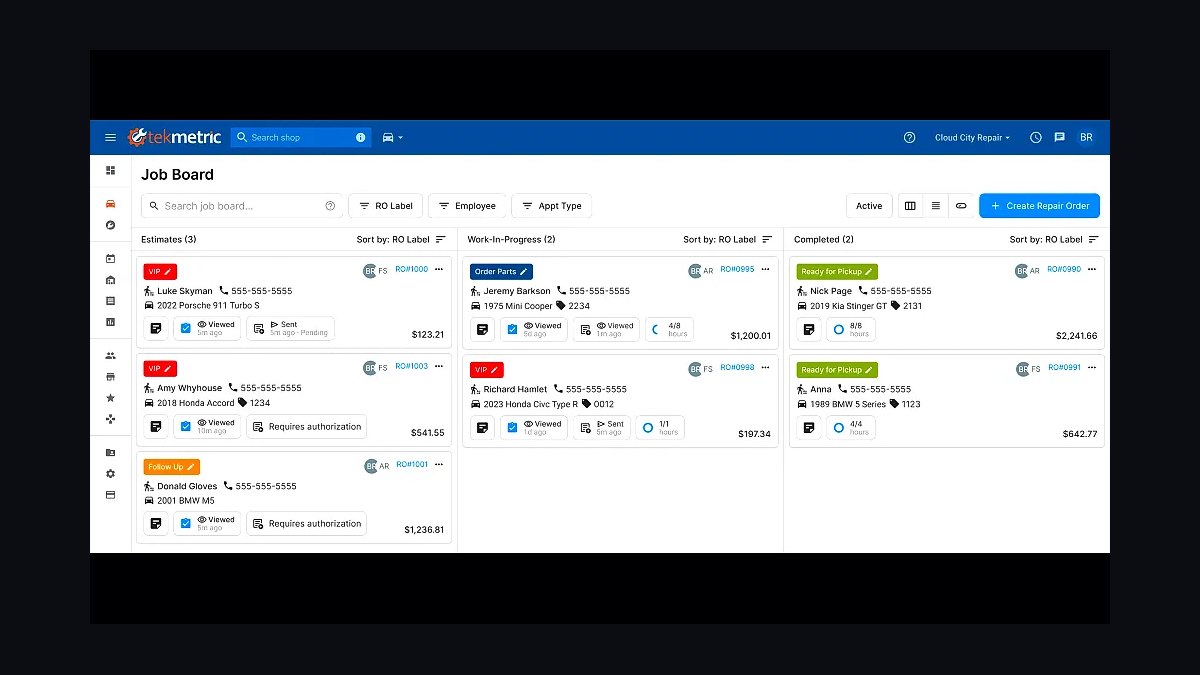Change Estimates column sort by RO Label
Screen dimensions: 1200x675
402,240
